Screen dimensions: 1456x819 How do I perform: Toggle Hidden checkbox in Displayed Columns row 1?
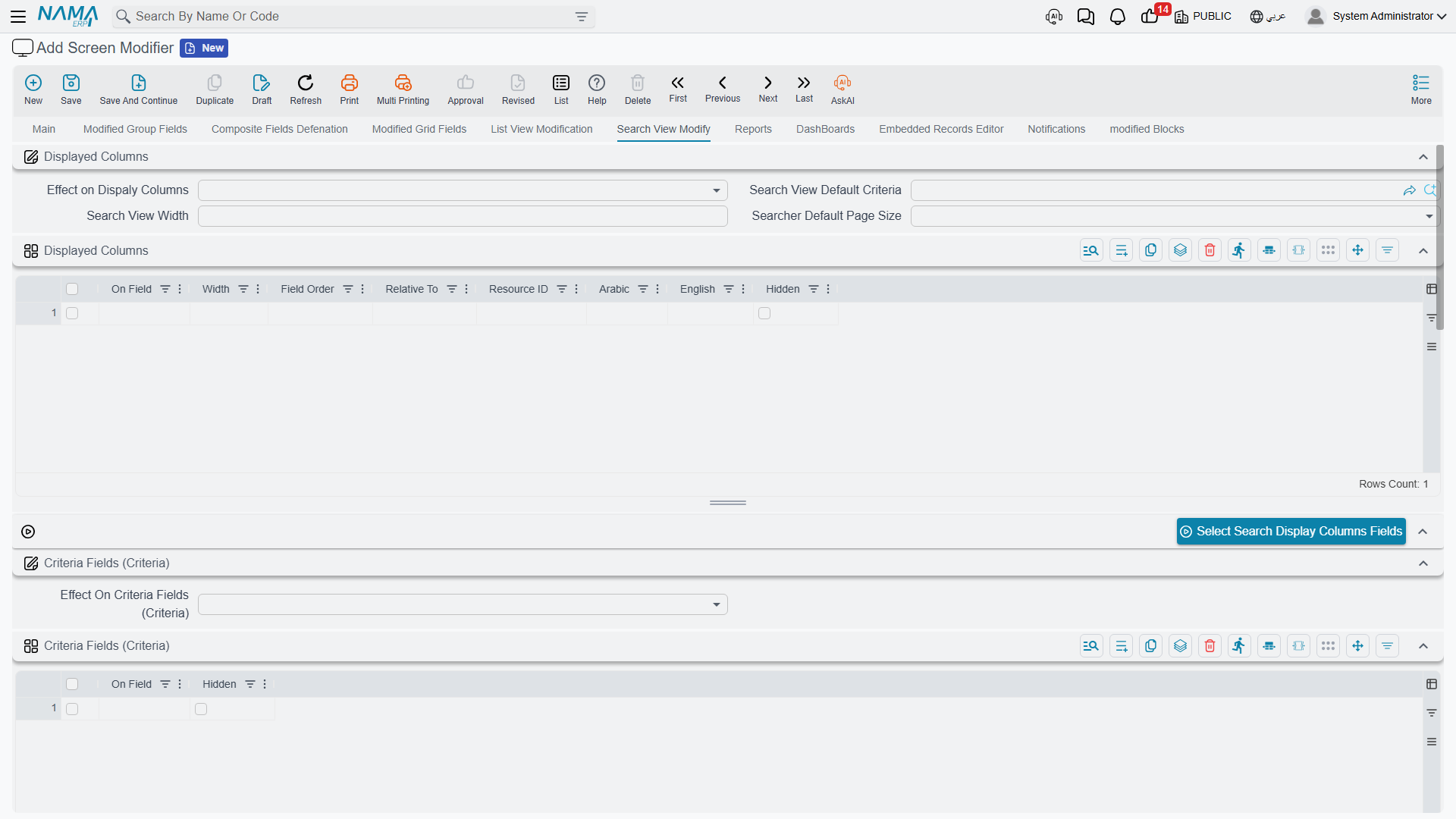[x=764, y=313]
